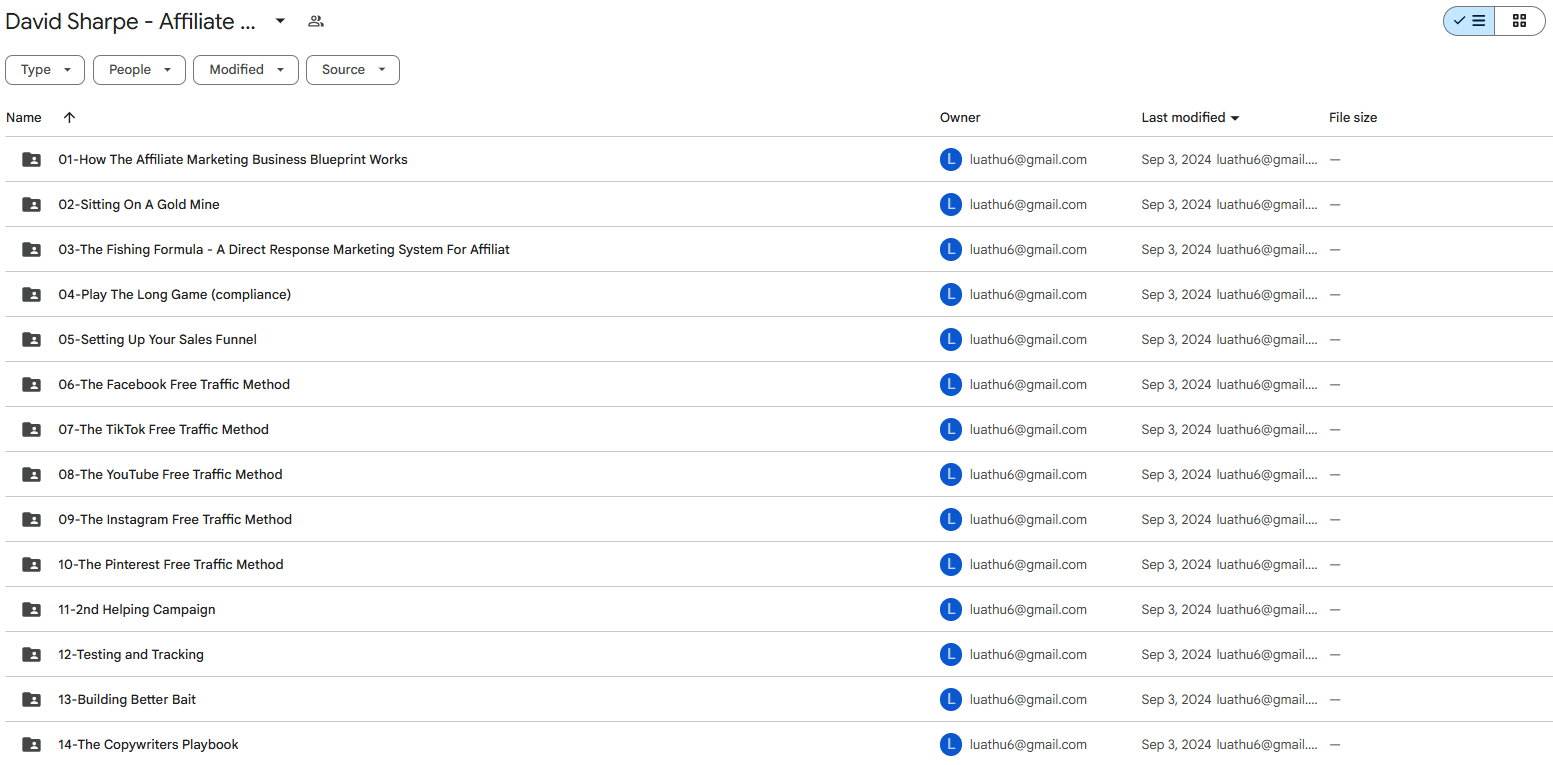Select '14-The Copywriters Playbook' folder name
Screen dimensions: 1553x765
[x=149, y=745]
